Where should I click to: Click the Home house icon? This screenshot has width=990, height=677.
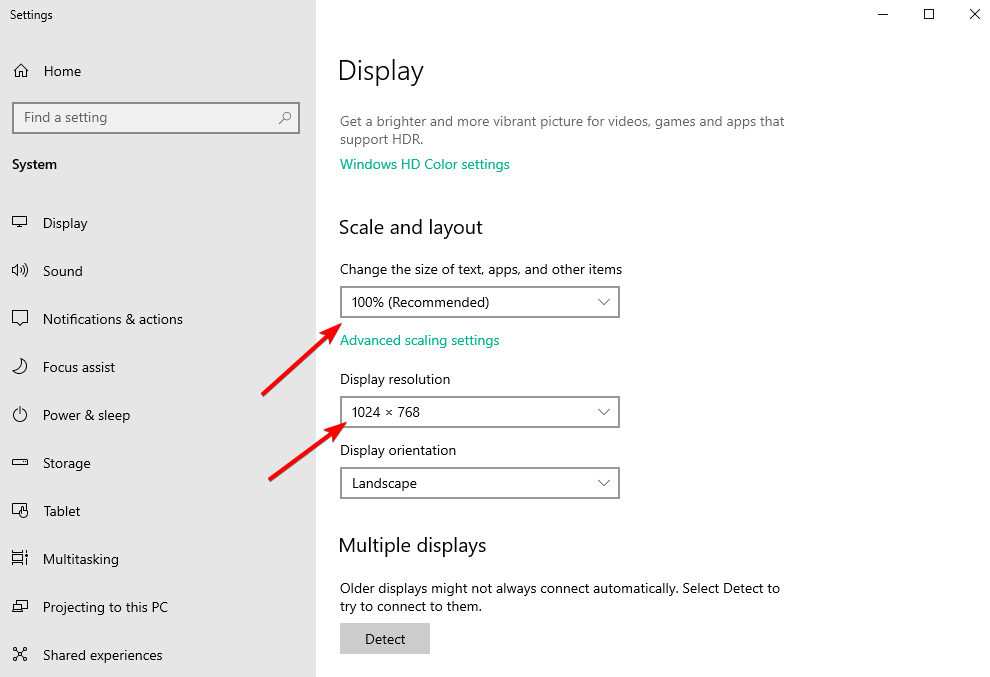(21, 71)
